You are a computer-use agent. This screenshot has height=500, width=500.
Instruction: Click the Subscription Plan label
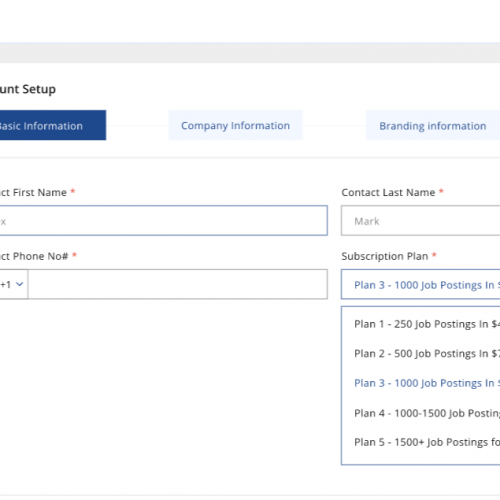click(385, 256)
